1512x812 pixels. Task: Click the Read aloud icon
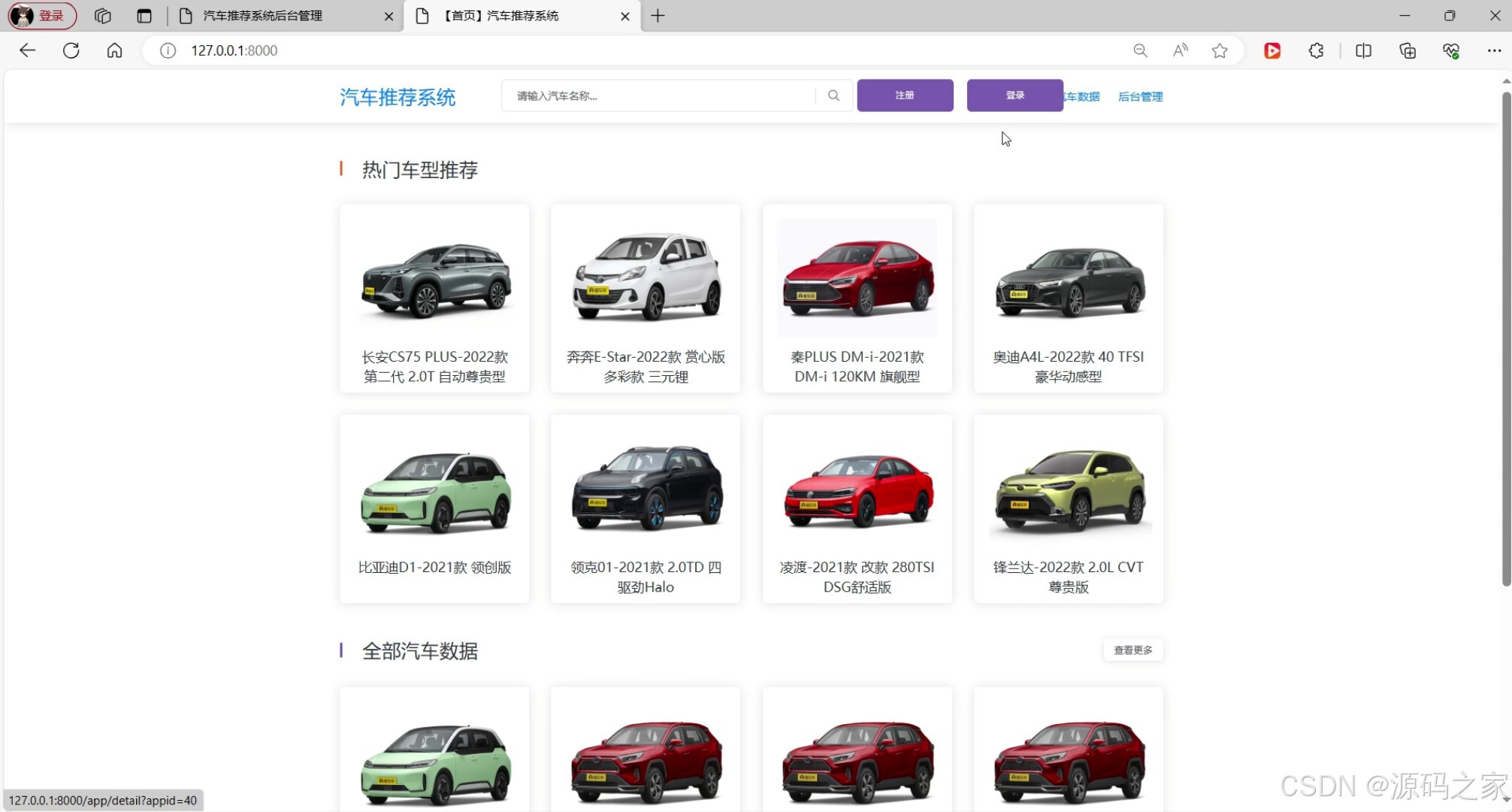pyautogui.click(x=1180, y=50)
